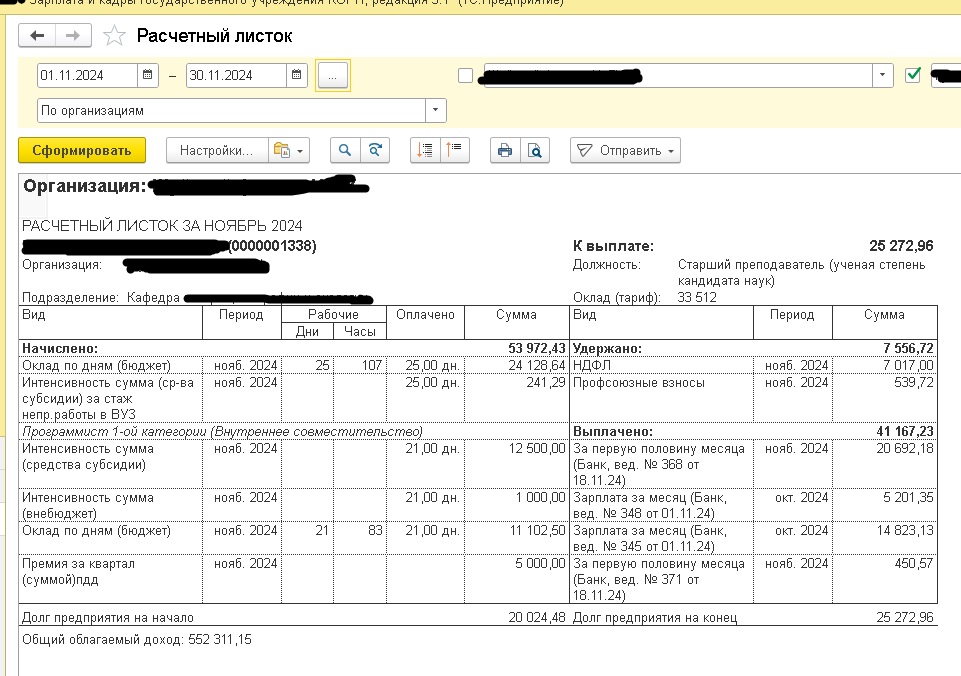Click the employee code (0000001338)
The width and height of the screenshot is (961, 676).
272,246
